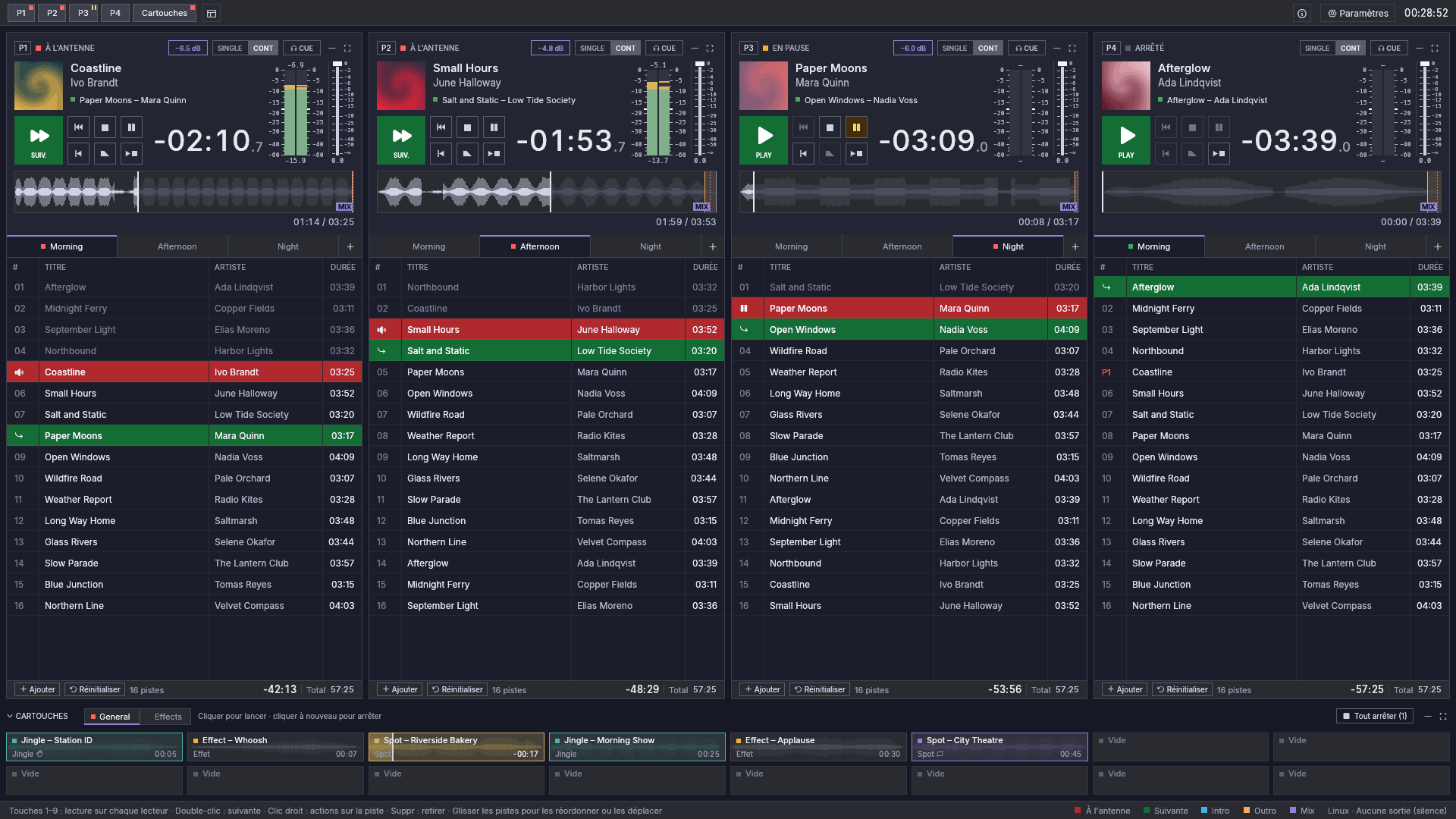Screen dimensions: 1456x819
Task: Stop Spot – Riverside Bakery cartouche
Action: click(457, 747)
